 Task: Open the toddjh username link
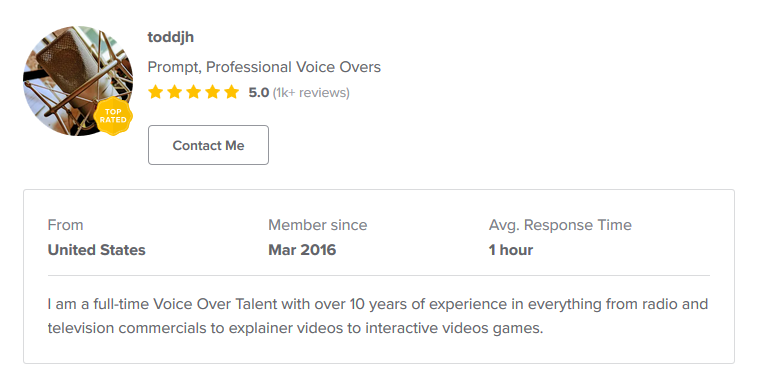point(171,37)
